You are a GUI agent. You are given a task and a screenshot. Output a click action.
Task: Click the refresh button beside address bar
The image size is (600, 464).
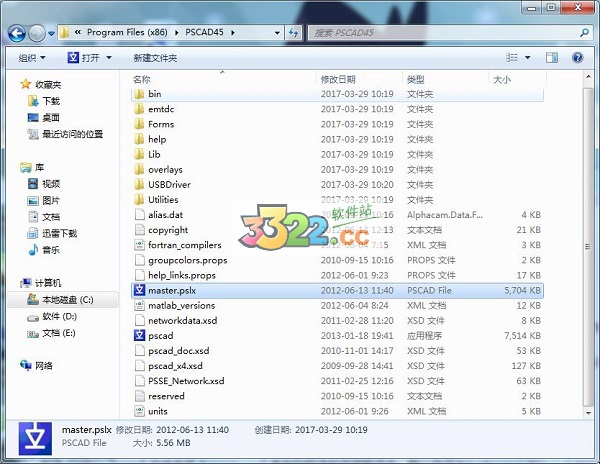tap(293, 33)
